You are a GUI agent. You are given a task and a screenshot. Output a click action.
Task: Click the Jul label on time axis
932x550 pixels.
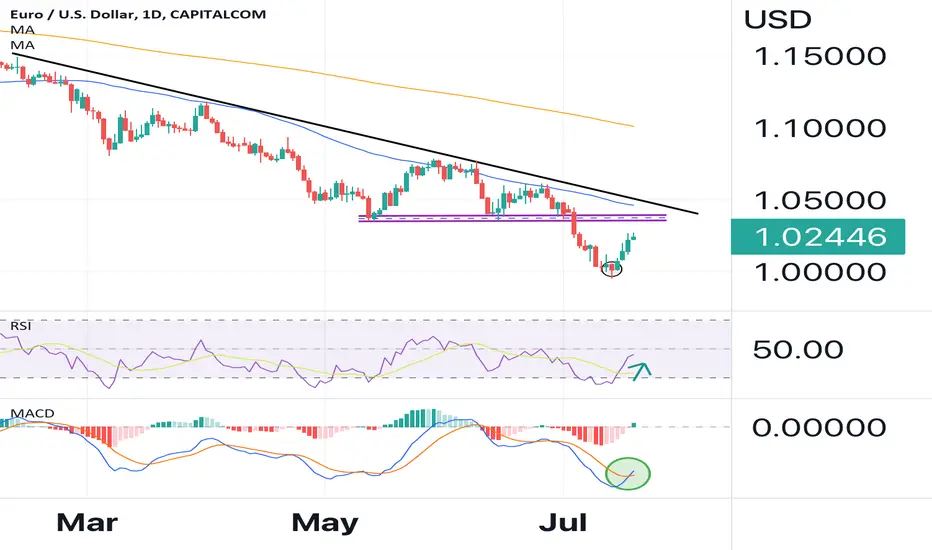562,523
